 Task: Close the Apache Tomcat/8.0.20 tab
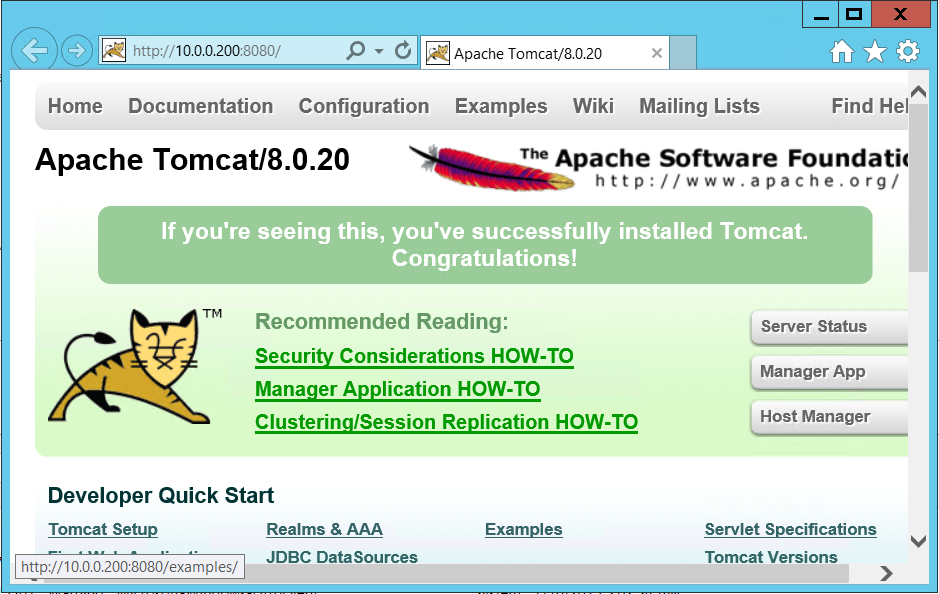(x=656, y=53)
